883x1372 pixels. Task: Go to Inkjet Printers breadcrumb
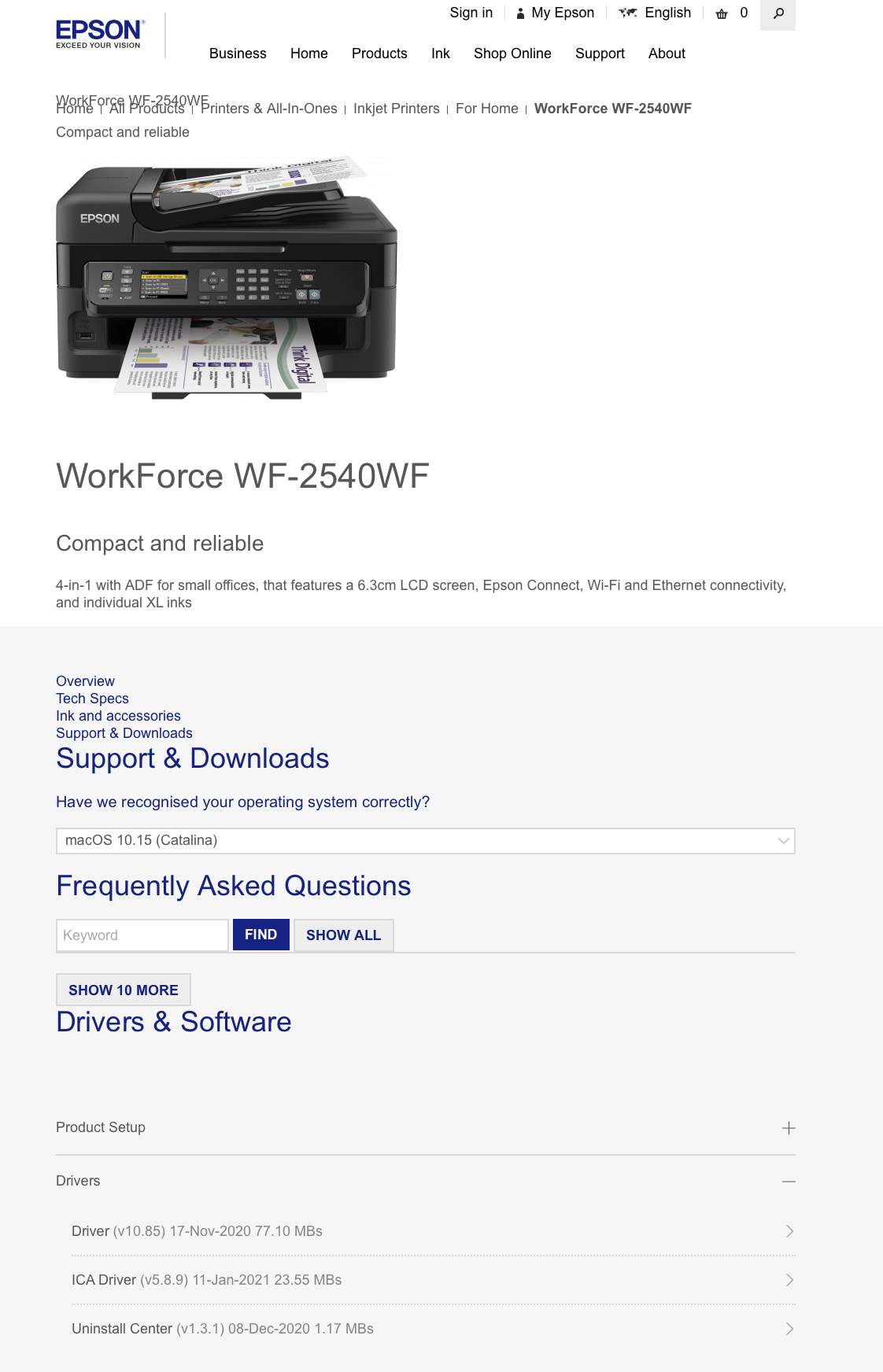pos(397,109)
